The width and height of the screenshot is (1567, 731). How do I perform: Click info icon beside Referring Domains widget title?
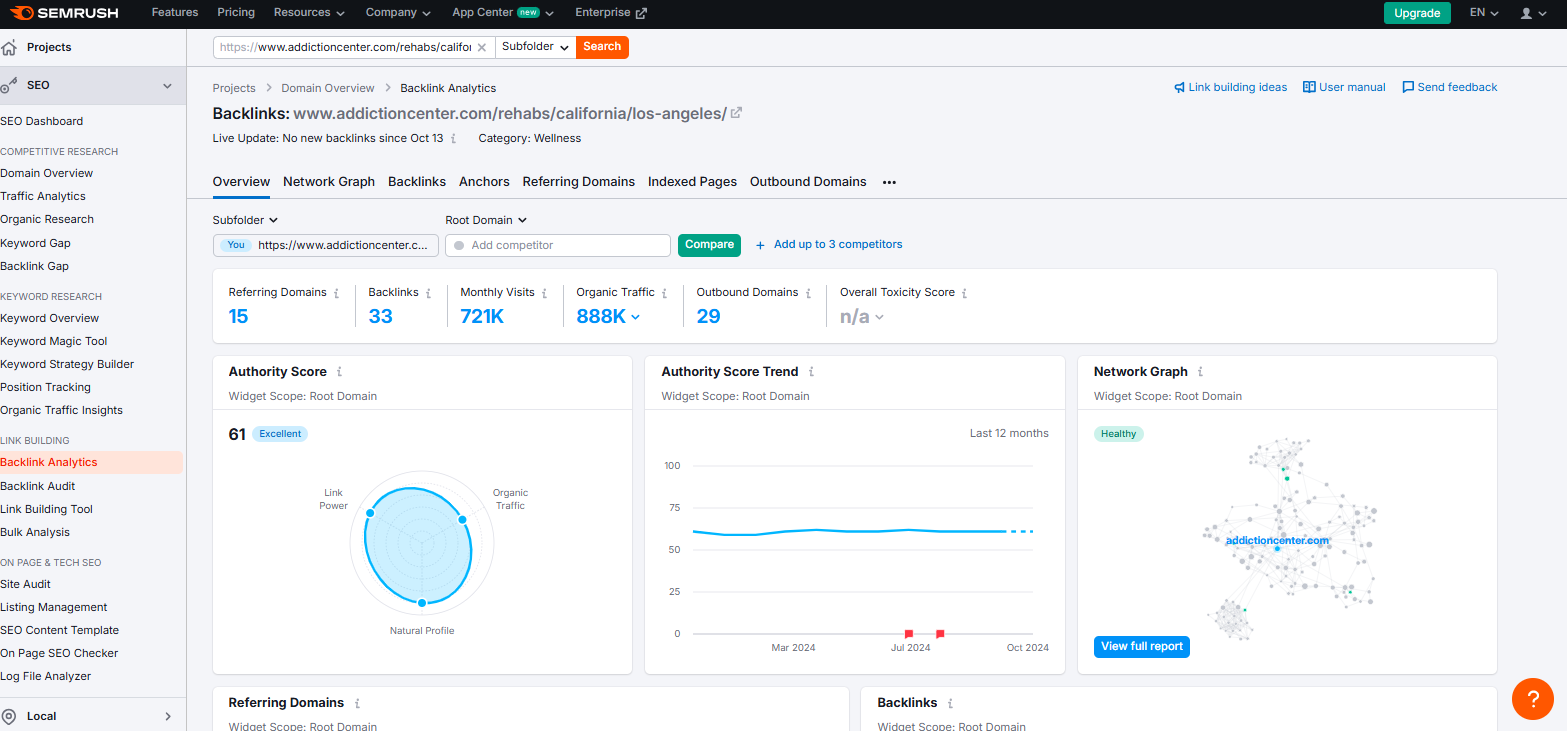point(357,703)
